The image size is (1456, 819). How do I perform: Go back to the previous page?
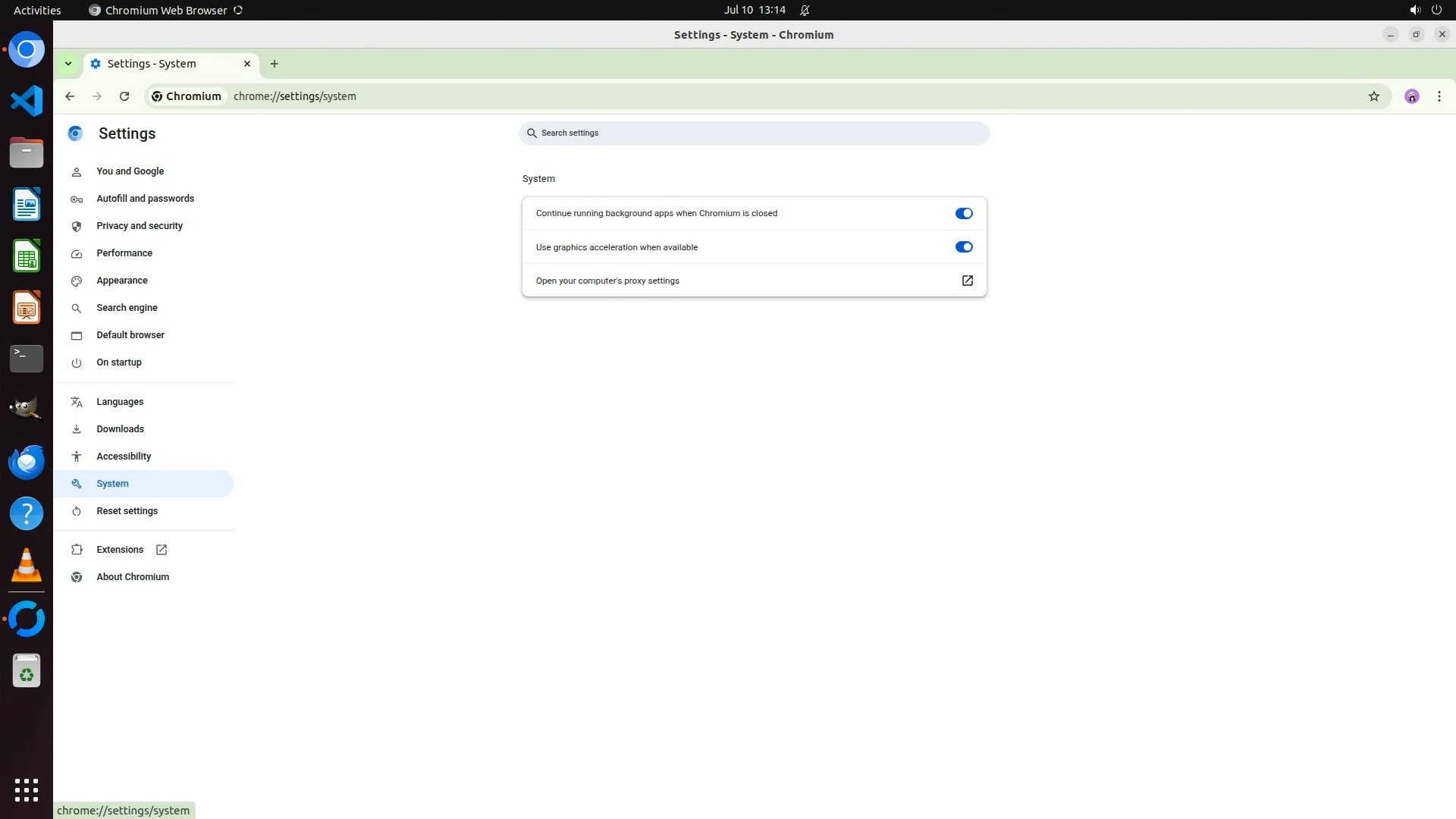(70, 96)
